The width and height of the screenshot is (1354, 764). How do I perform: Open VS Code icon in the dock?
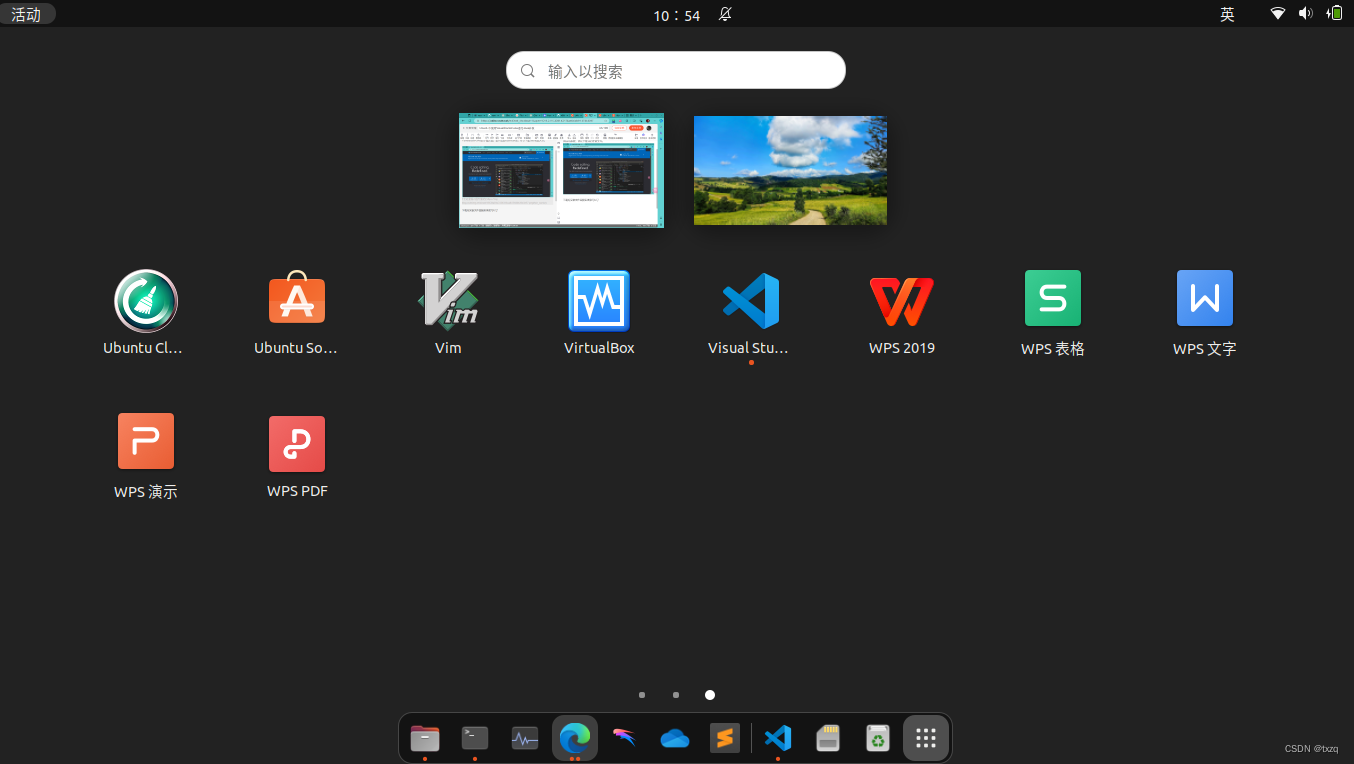coord(778,738)
